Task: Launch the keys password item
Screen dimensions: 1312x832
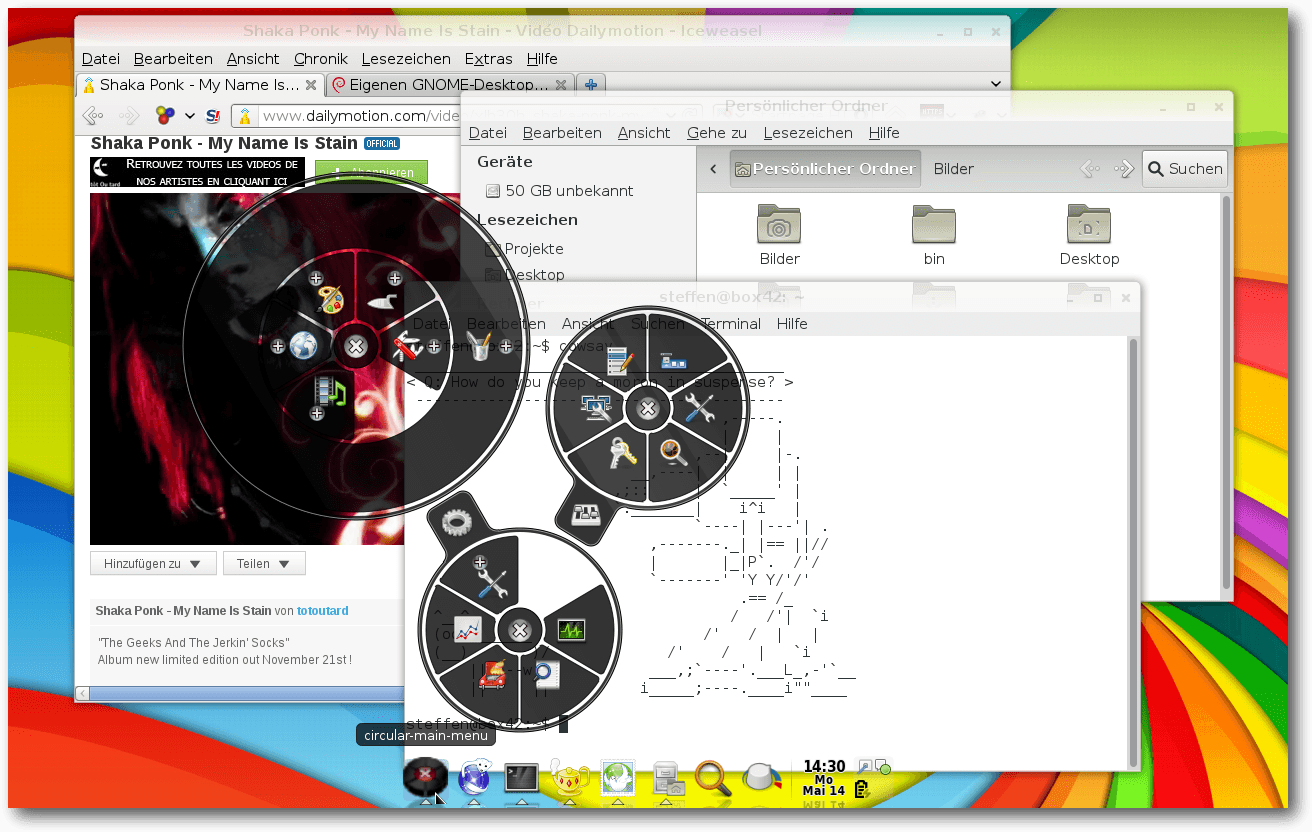Action: tap(622, 454)
